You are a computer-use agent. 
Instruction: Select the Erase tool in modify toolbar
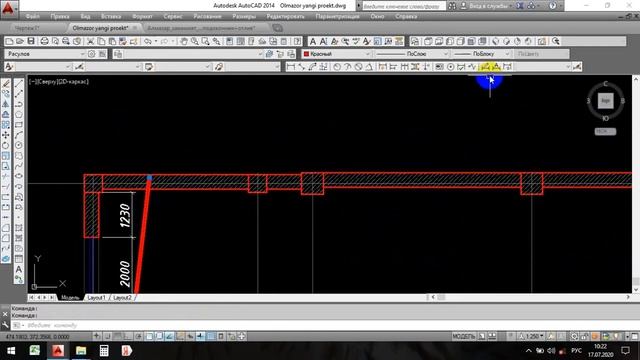(6, 84)
